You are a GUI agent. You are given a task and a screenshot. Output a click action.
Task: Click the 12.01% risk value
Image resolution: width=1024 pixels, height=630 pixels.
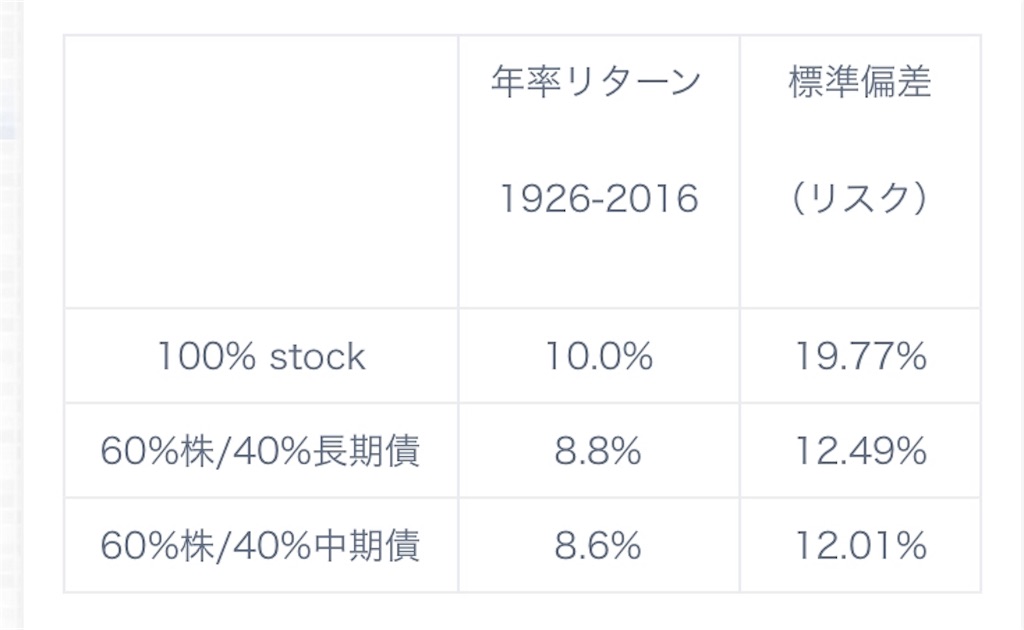pos(860,546)
